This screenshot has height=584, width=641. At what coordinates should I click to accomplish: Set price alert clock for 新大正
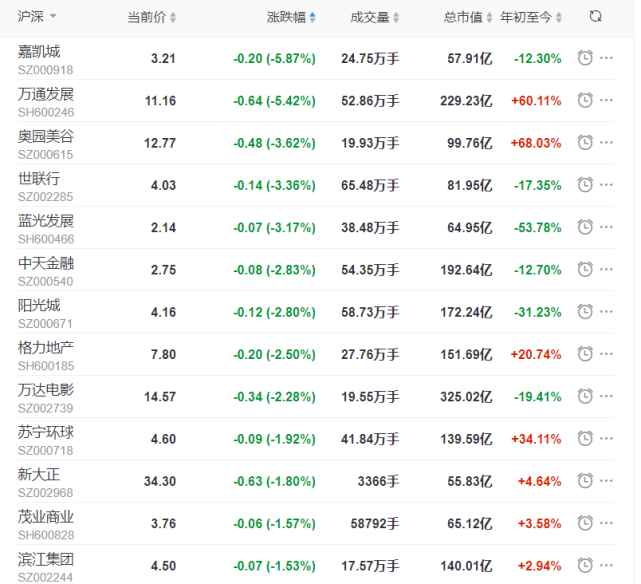(x=585, y=481)
